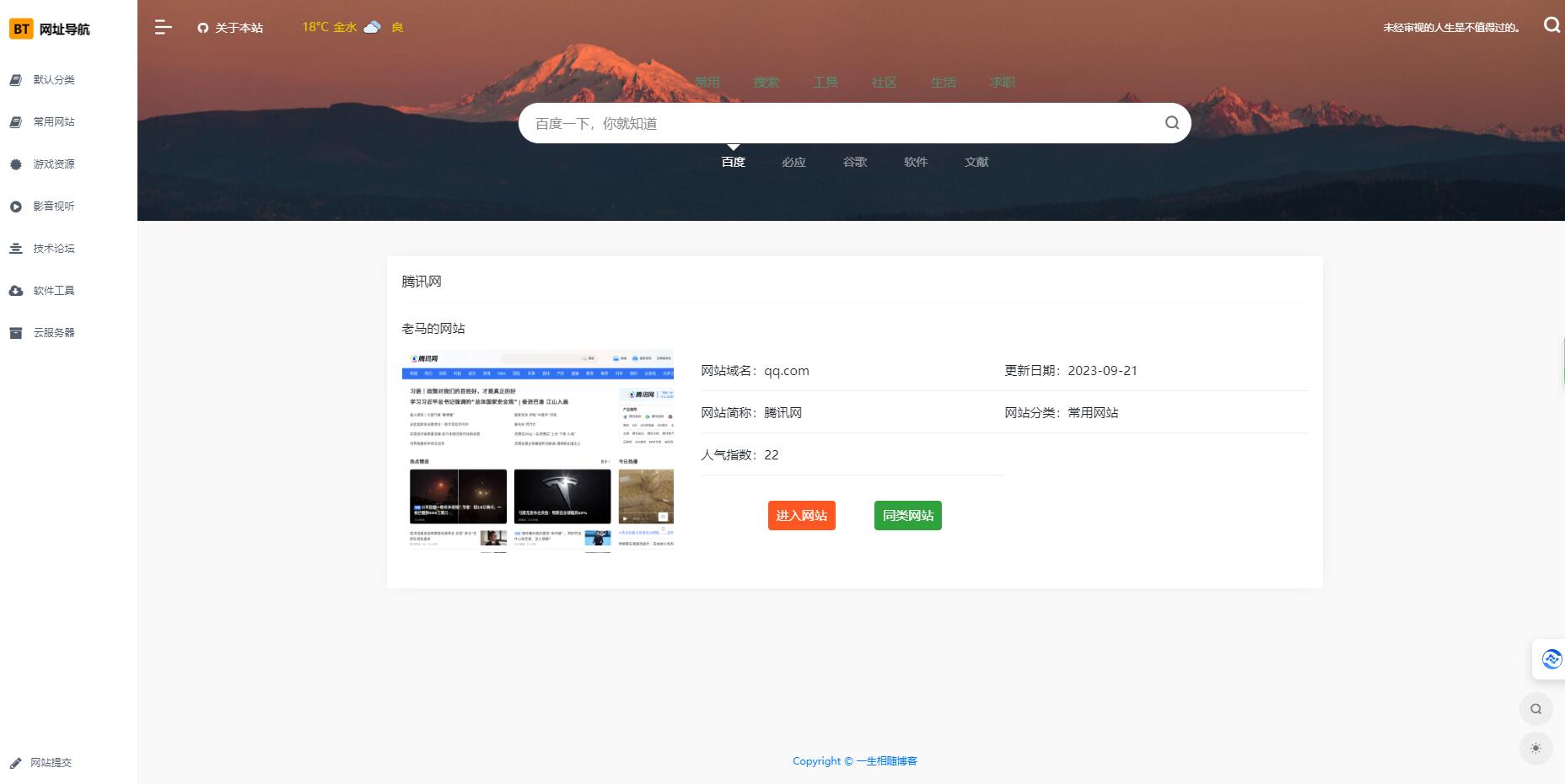Open the floating search icon bottom right
This screenshot has height=784, width=1565.
click(1535, 709)
